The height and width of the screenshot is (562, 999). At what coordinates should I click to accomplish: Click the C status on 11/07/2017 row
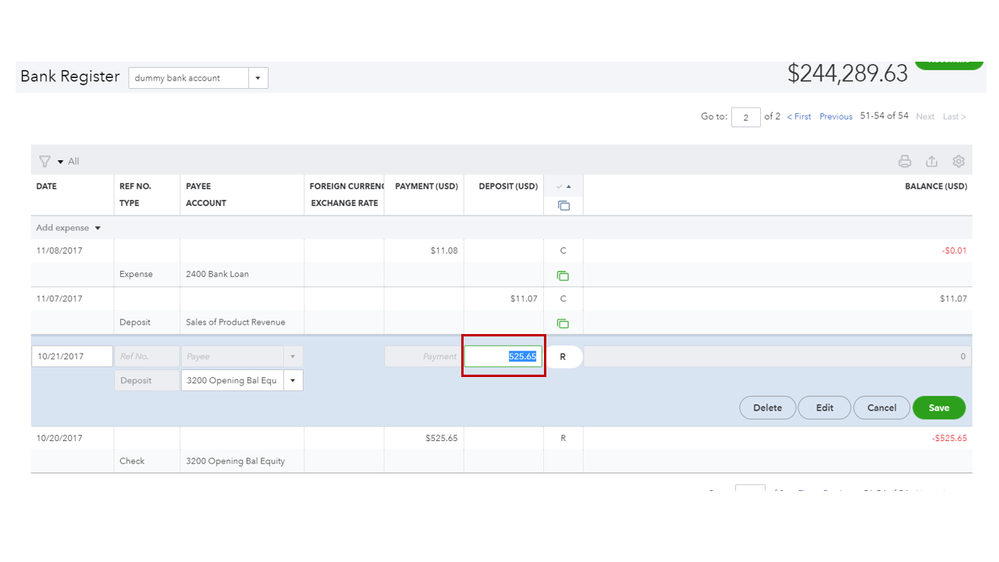563,298
